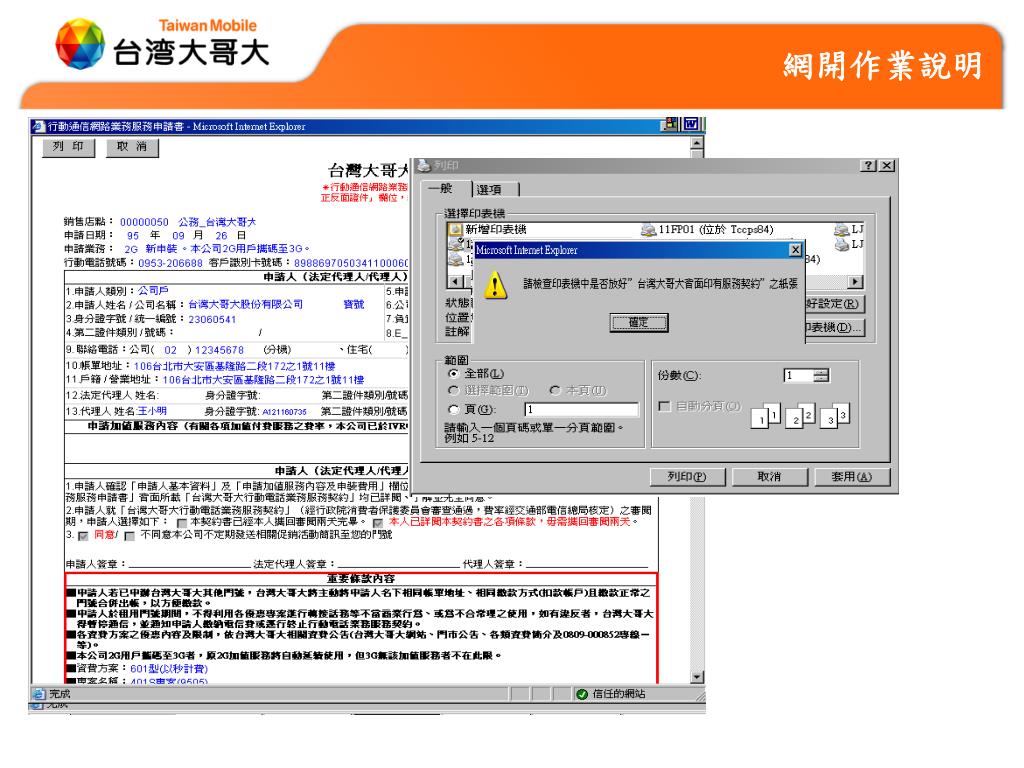This screenshot has width=1024, height=768.
Task: Click uniform number 23060541
Action: [212, 319]
